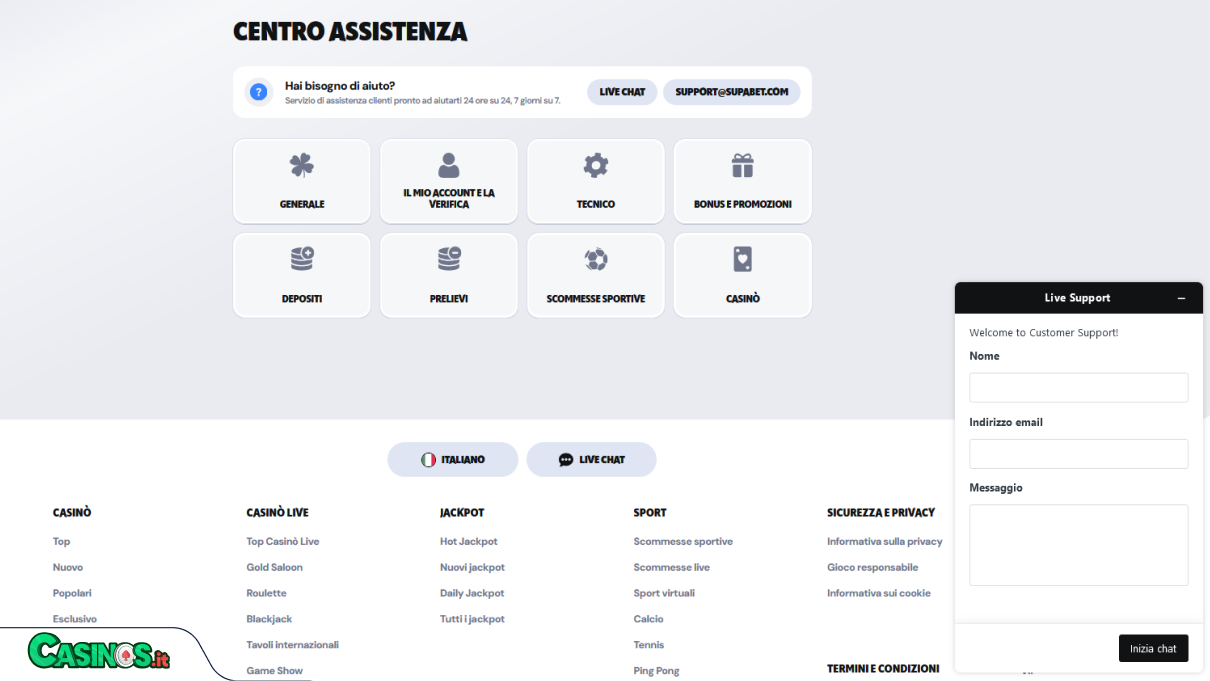The width and height of the screenshot is (1210, 681).
Task: Open the Hot Jackpot link
Action: coord(468,541)
